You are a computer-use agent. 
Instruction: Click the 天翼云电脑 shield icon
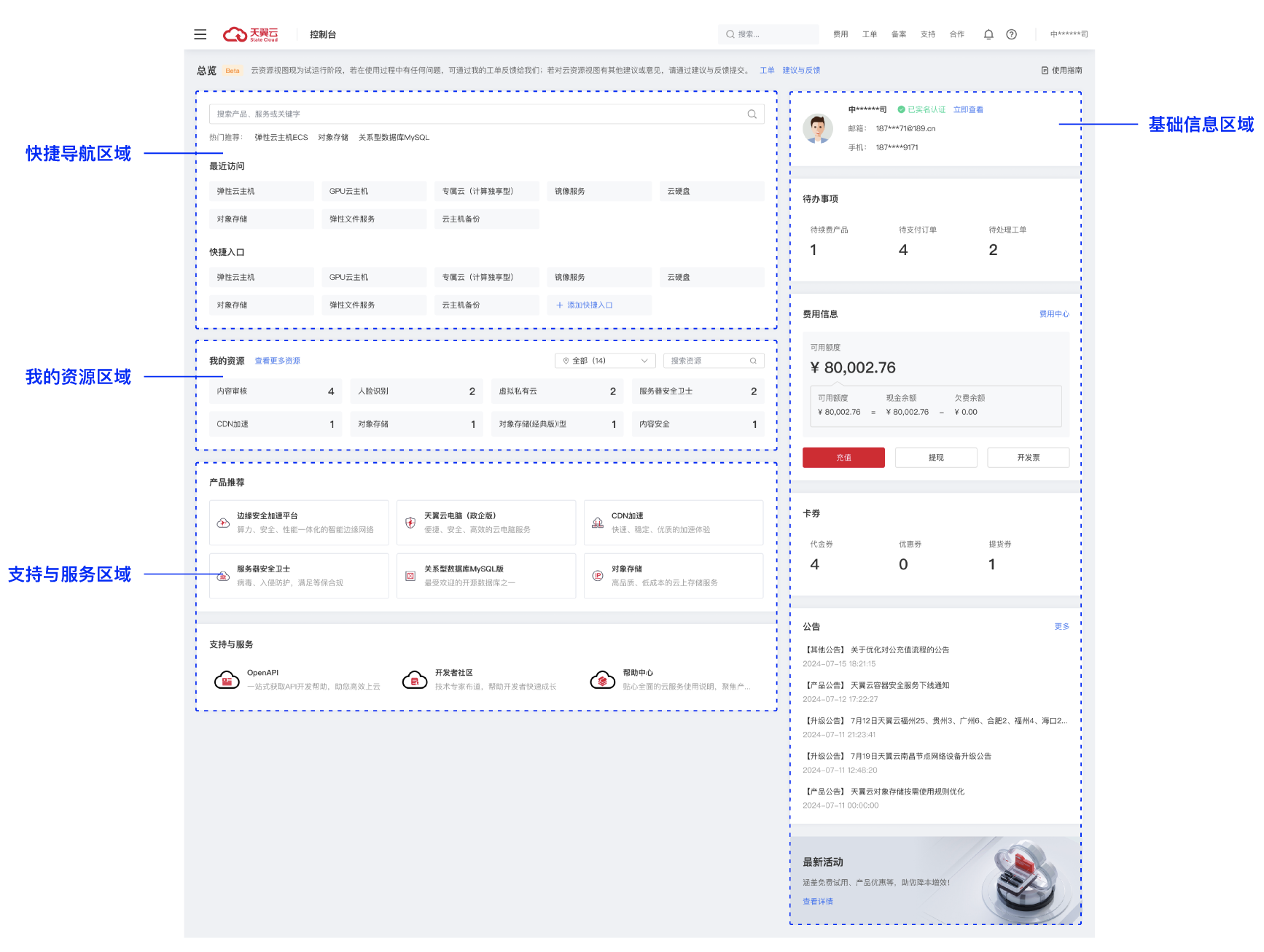(410, 523)
